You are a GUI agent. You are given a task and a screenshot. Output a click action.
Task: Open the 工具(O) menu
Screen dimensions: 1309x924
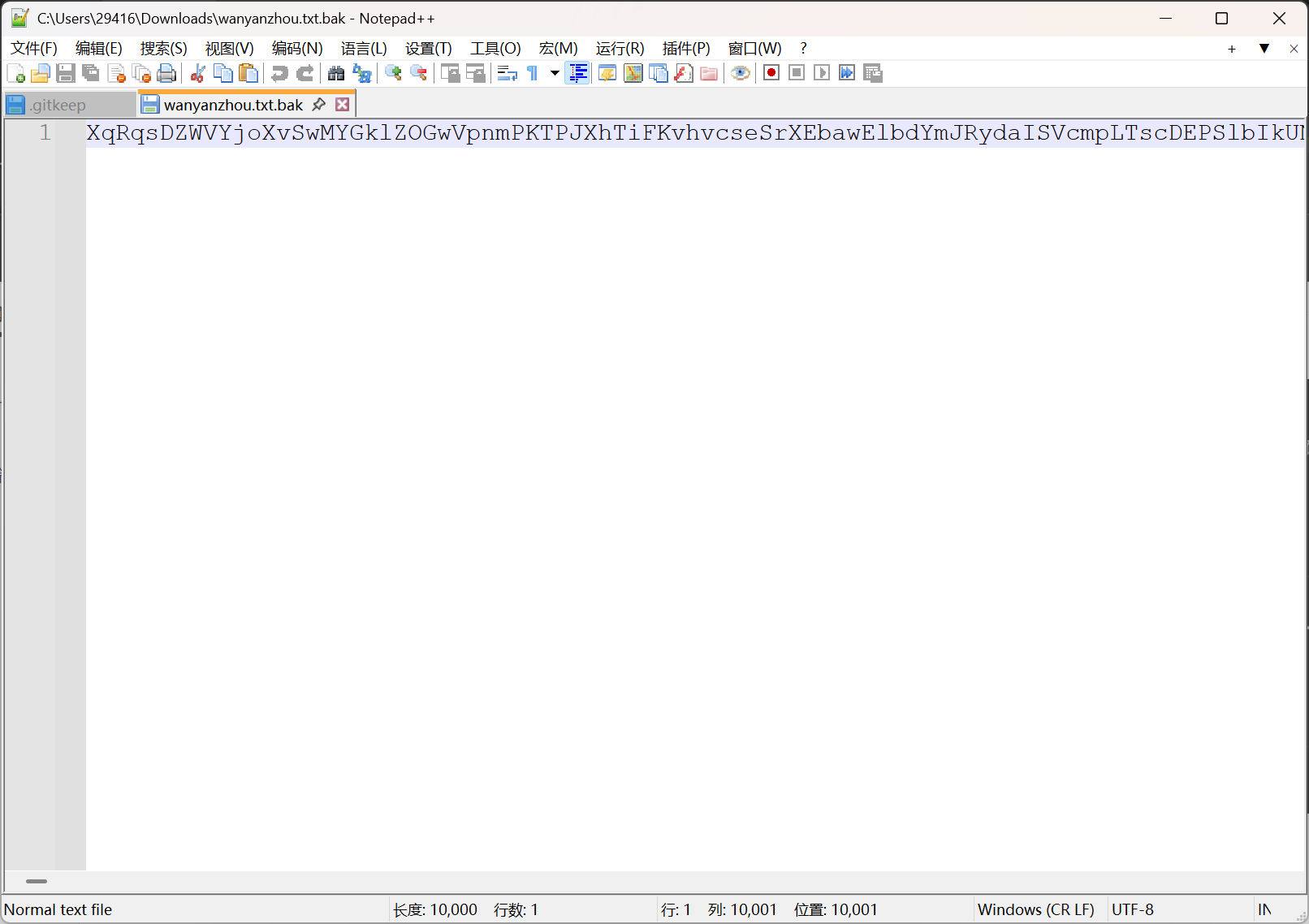(x=495, y=49)
